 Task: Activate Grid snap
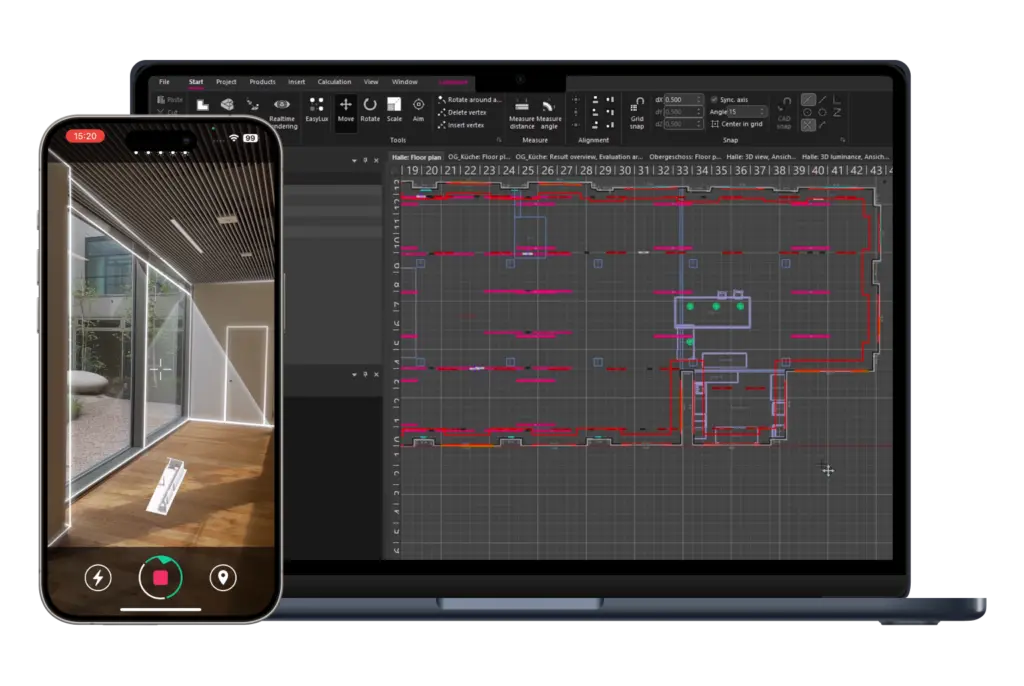(636, 108)
